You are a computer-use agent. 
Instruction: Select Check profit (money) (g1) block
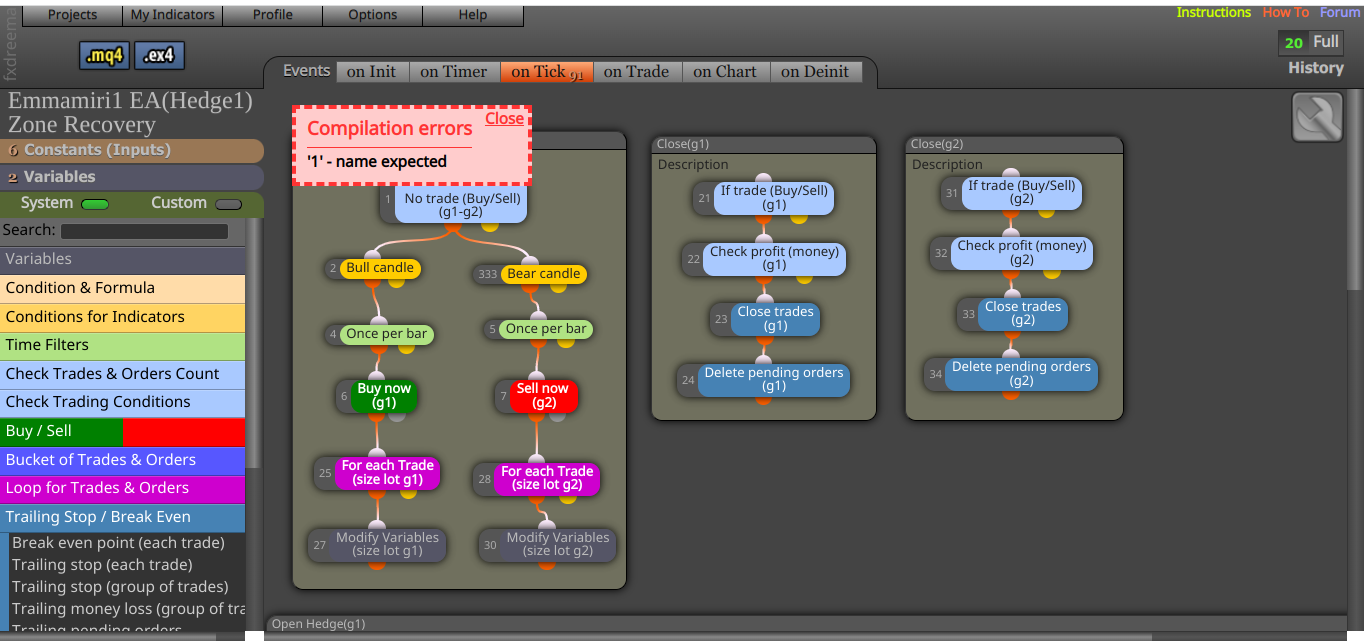(x=774, y=259)
